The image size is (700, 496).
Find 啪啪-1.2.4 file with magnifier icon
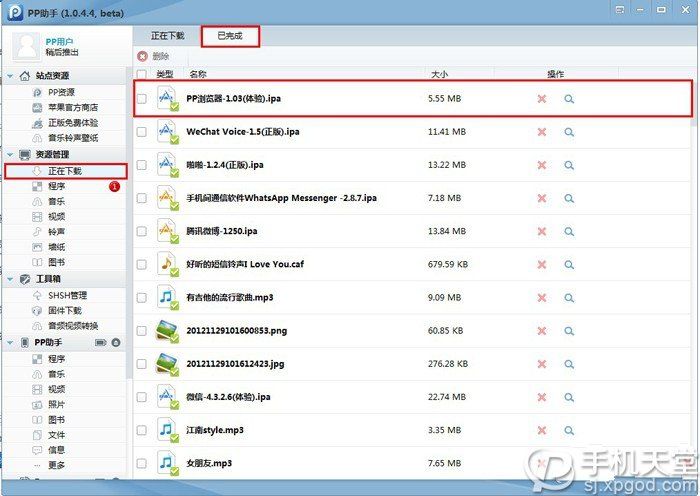point(569,165)
